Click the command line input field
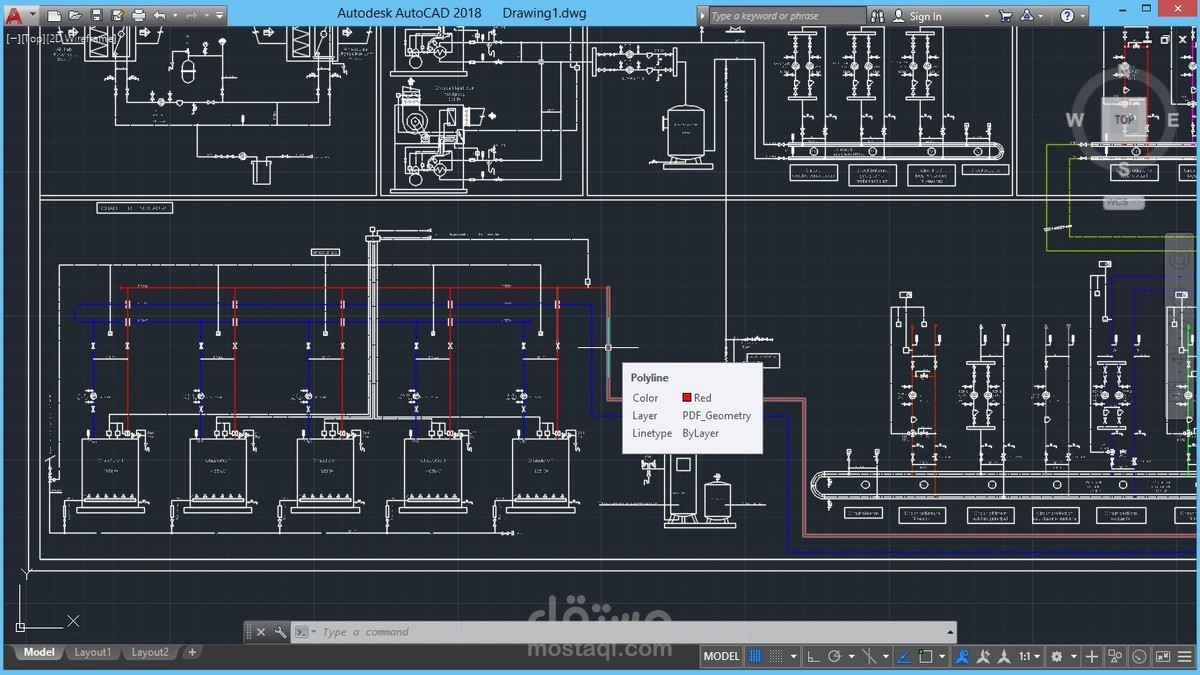 pos(630,632)
